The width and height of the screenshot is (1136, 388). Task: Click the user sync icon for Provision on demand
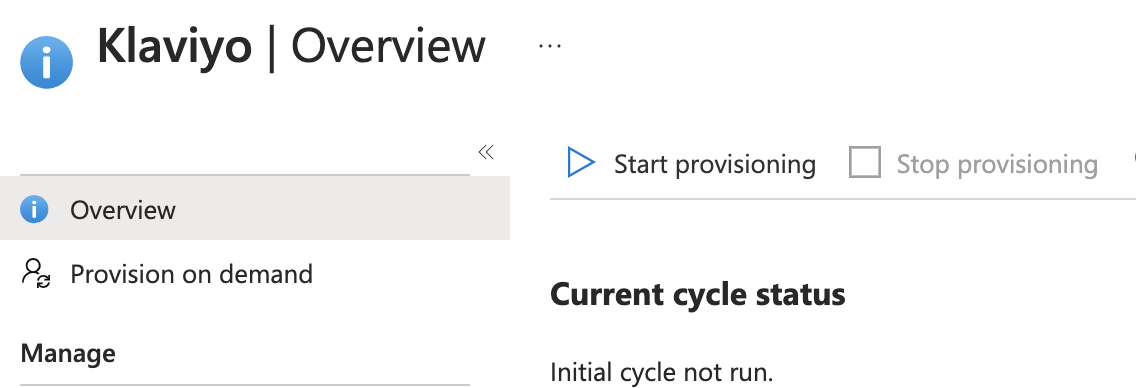[x=36, y=274]
